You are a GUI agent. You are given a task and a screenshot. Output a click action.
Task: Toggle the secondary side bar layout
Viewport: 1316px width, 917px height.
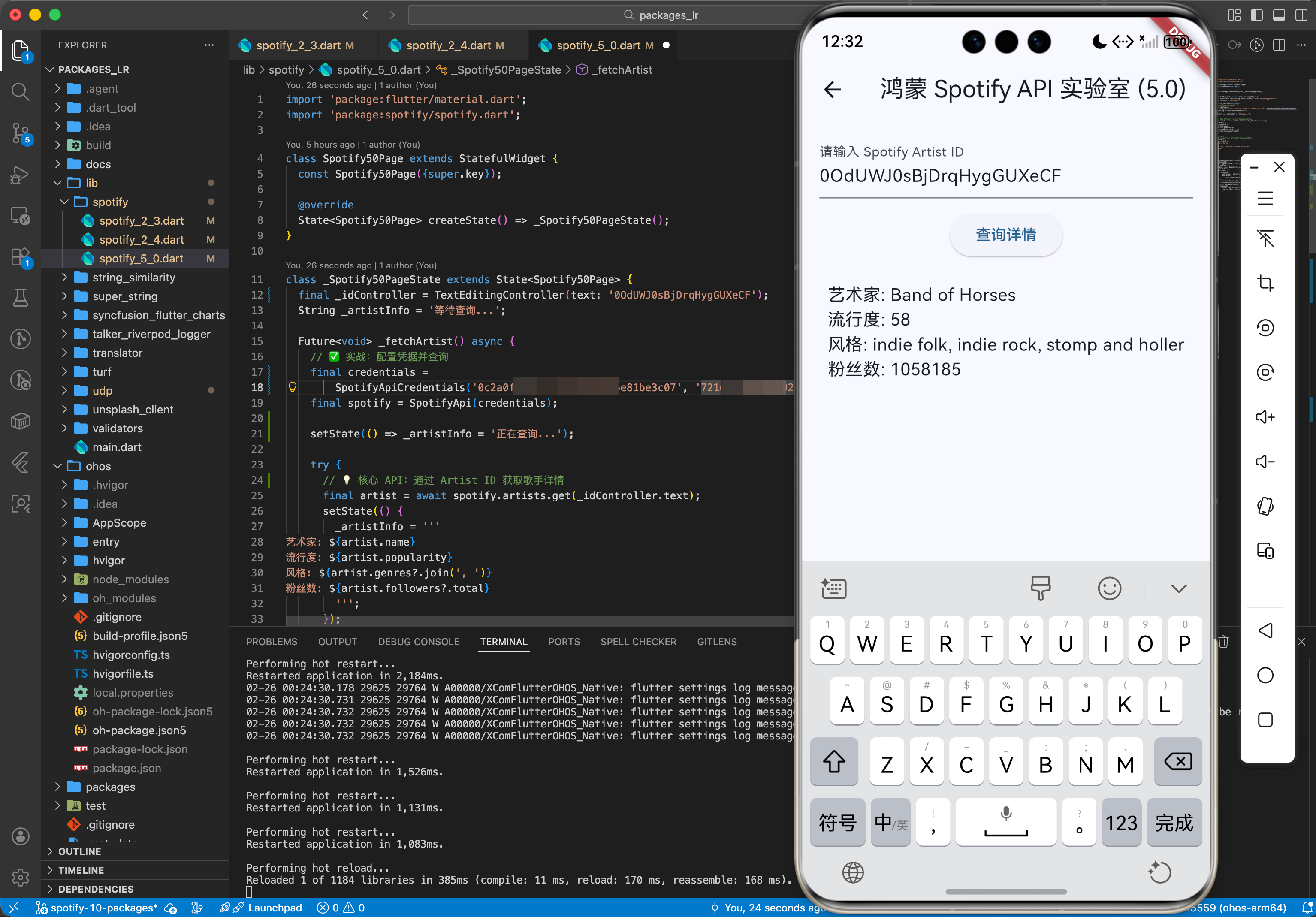pyautogui.click(x=1301, y=15)
